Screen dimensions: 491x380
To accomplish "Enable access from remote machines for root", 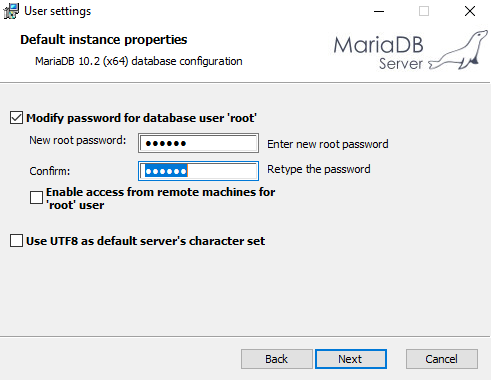I will coord(36,197).
